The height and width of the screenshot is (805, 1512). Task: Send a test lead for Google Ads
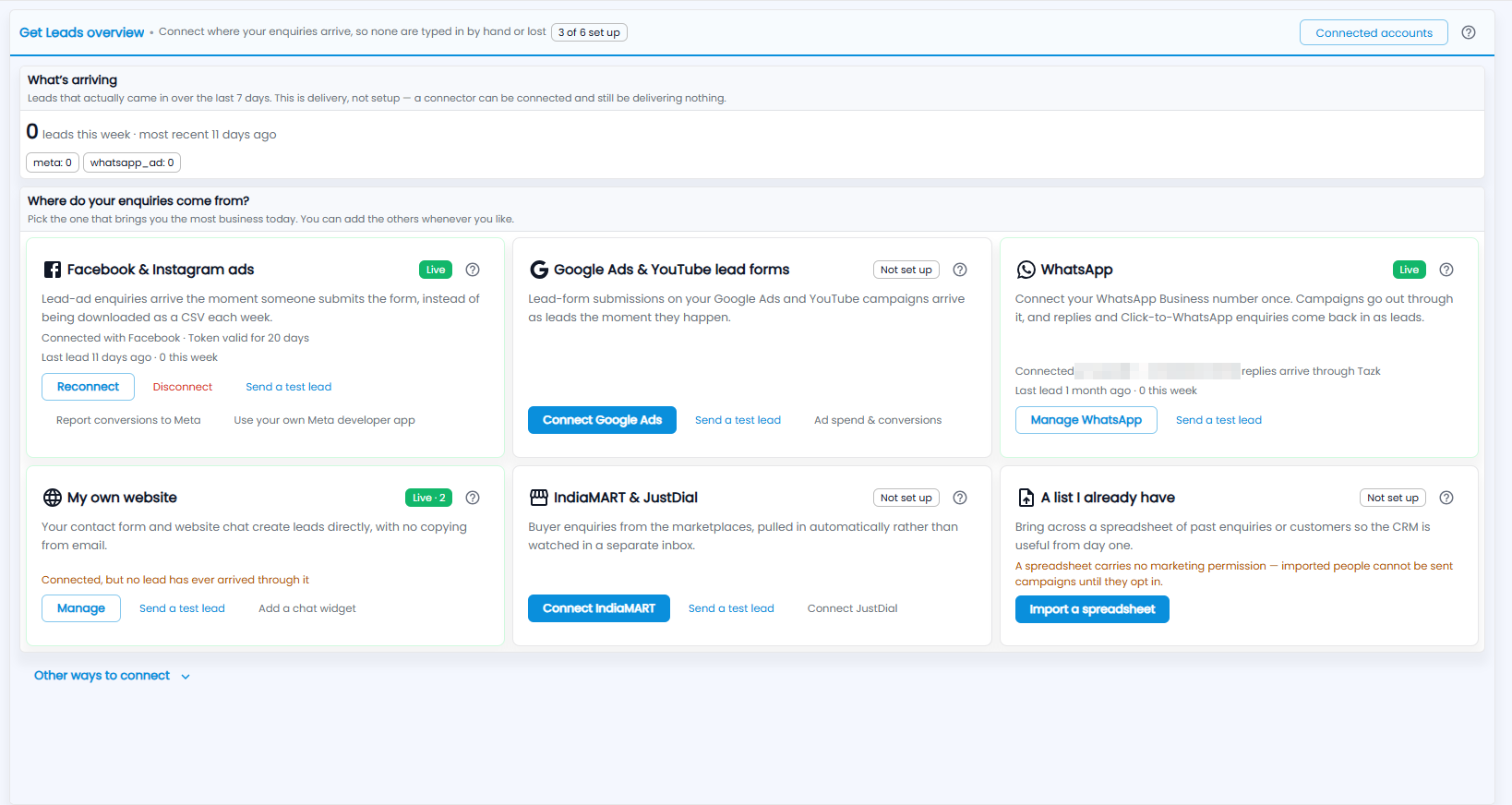pyautogui.click(x=738, y=420)
